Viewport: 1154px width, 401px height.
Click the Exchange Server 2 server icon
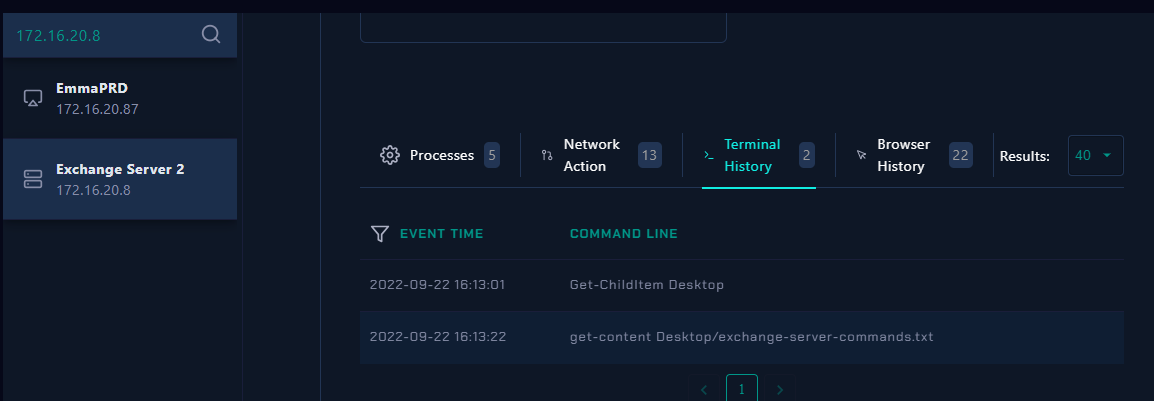[33, 179]
